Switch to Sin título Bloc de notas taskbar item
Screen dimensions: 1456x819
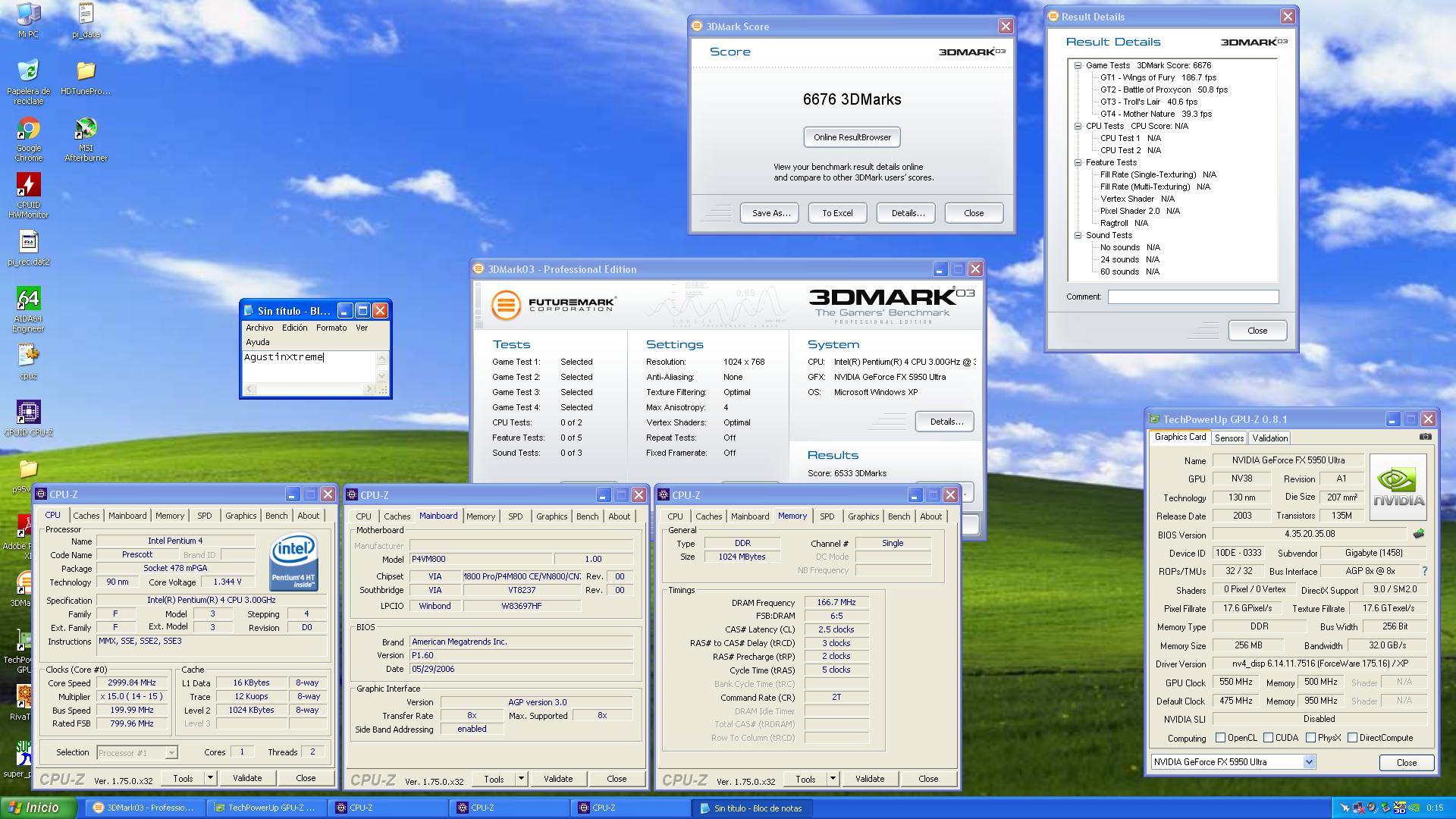click(x=751, y=808)
